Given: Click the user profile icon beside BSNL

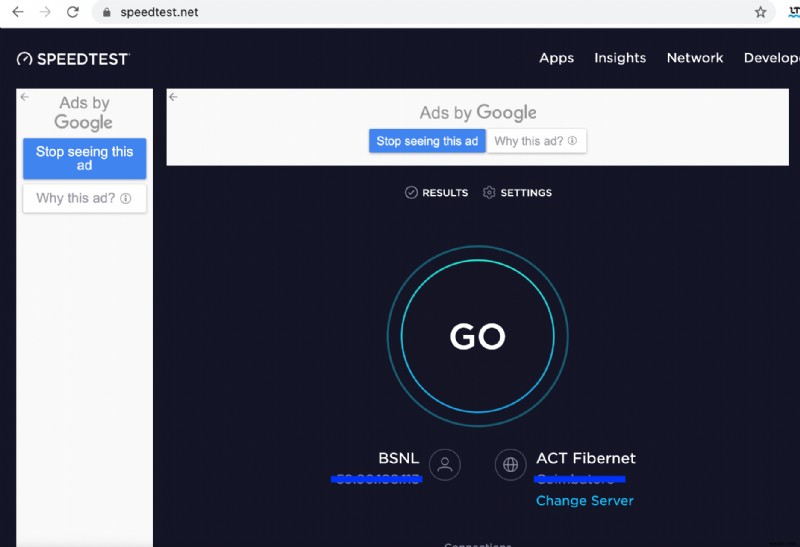Looking at the screenshot, I should [445, 464].
